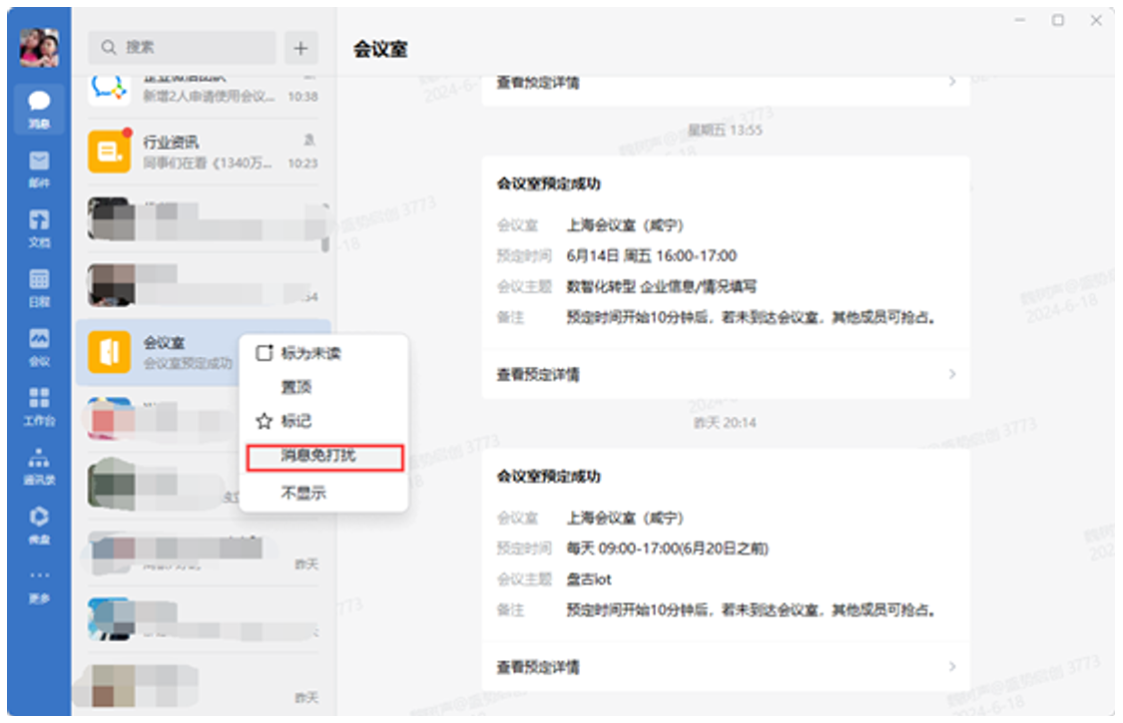Screen dimensions: 1123x723
Task: Click the muted bell icon on 行业资讯
Action: pos(309,140)
